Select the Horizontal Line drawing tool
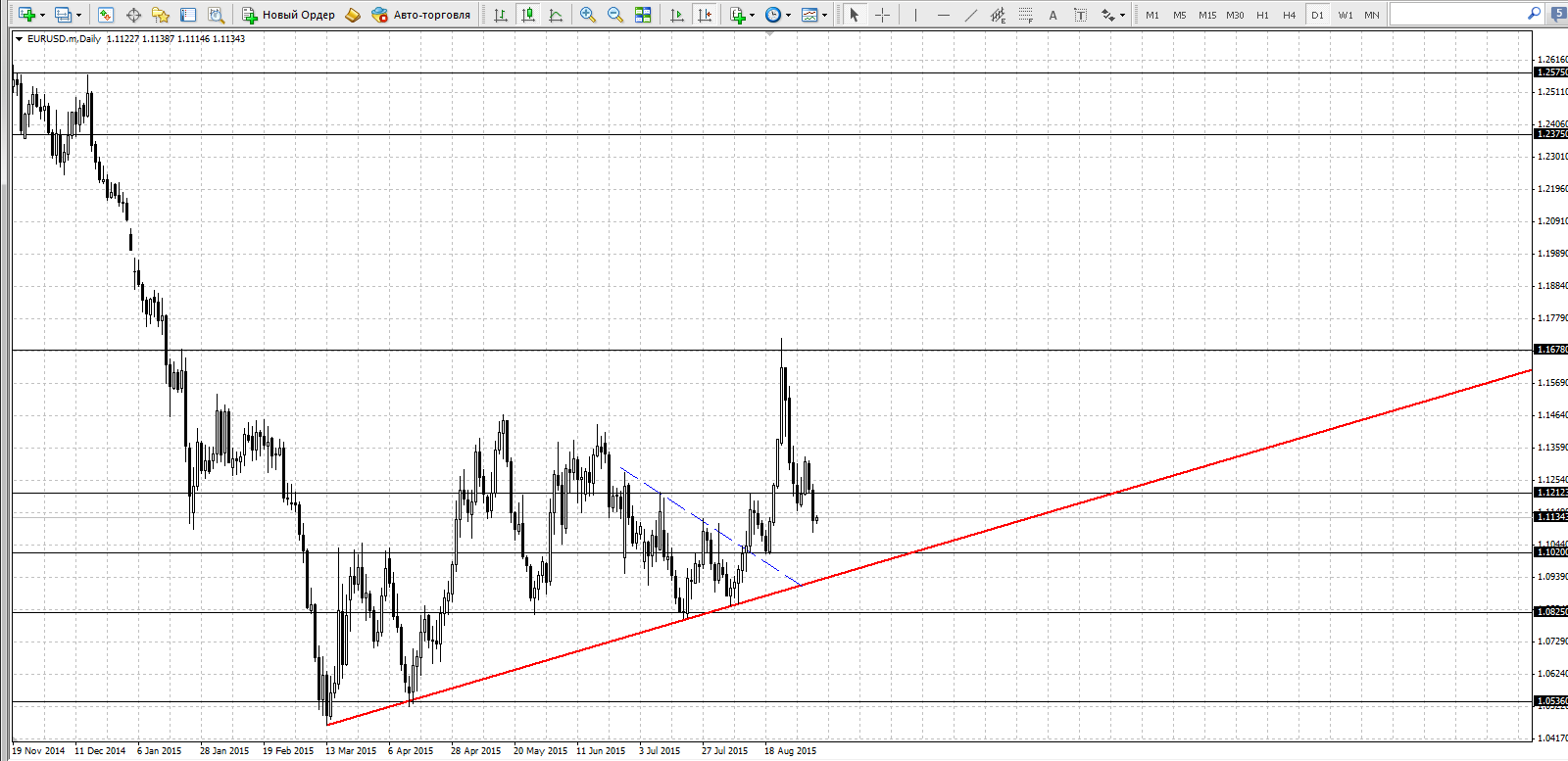Screen dimensions: 1568x761 point(943,15)
